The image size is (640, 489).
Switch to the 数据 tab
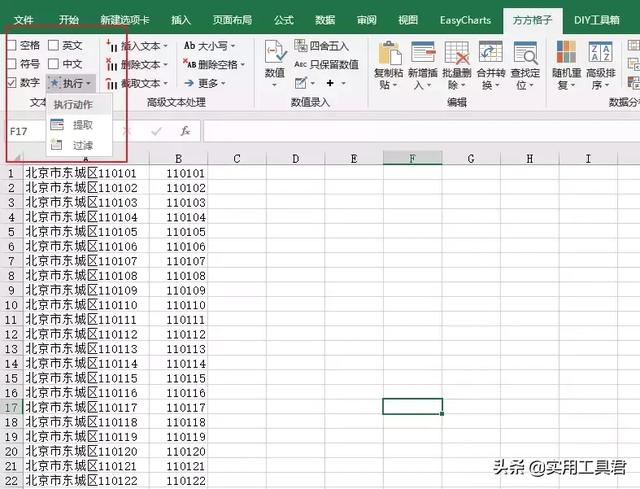pos(325,20)
